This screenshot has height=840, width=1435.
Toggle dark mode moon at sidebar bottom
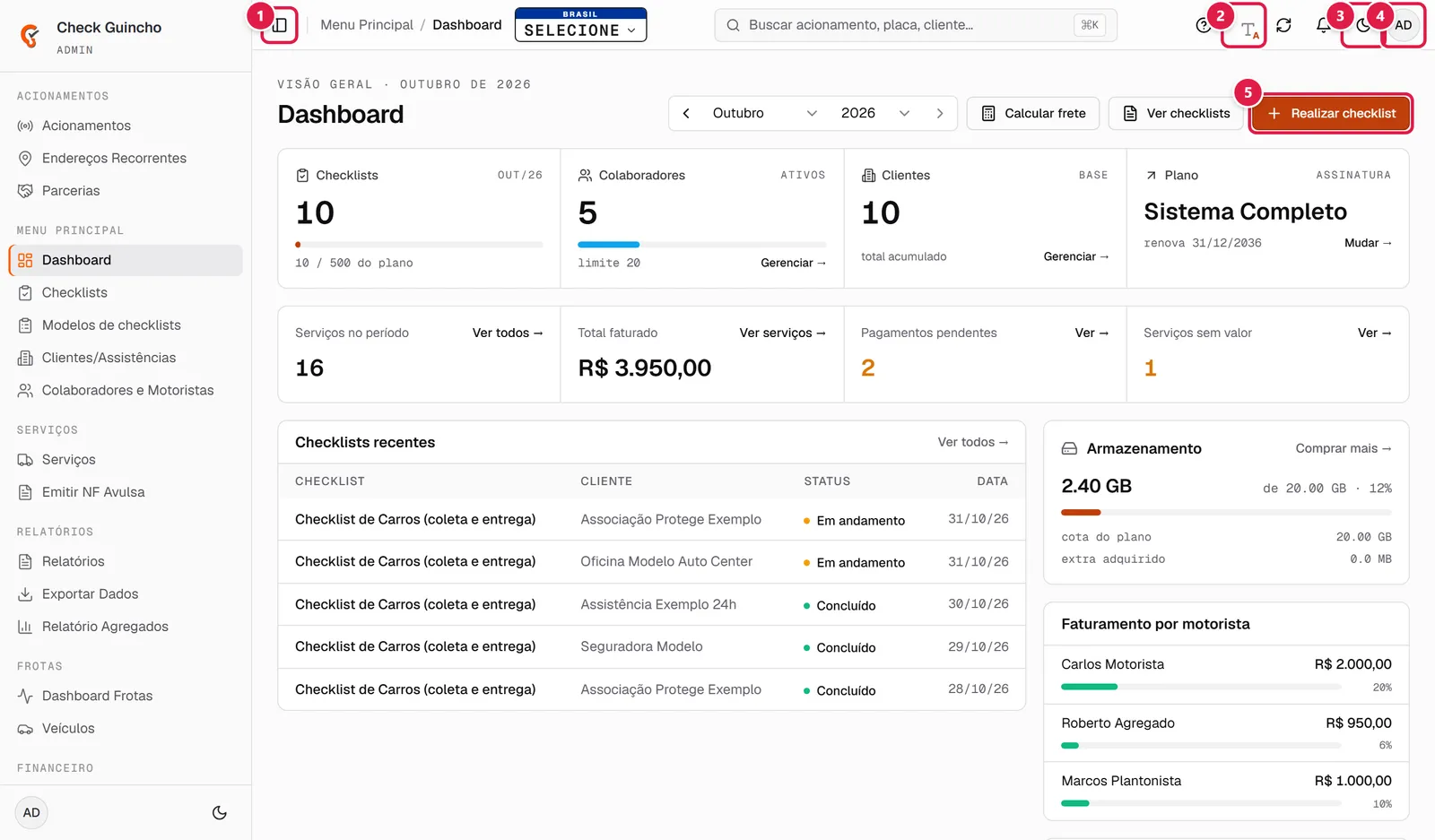click(219, 813)
